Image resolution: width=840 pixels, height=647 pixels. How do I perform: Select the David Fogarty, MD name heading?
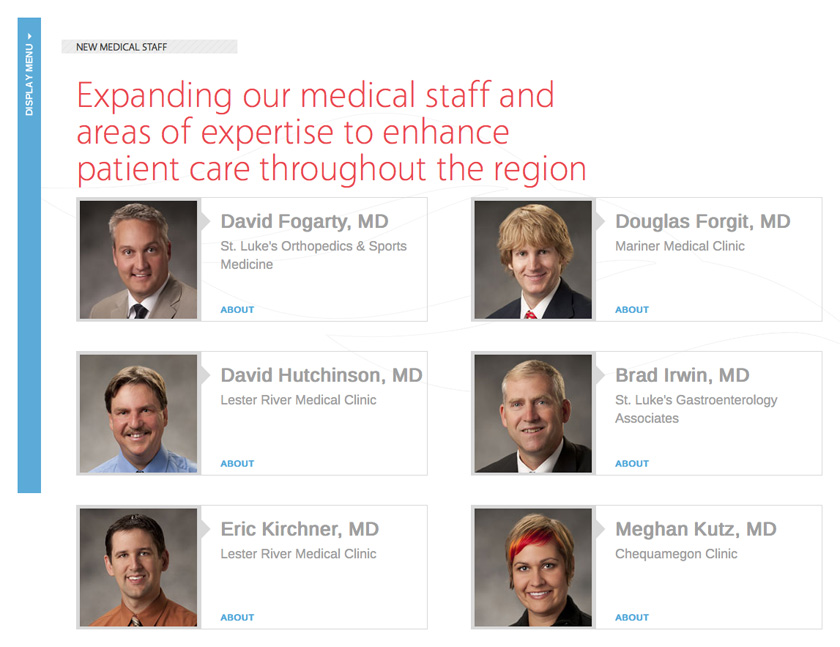click(x=304, y=221)
